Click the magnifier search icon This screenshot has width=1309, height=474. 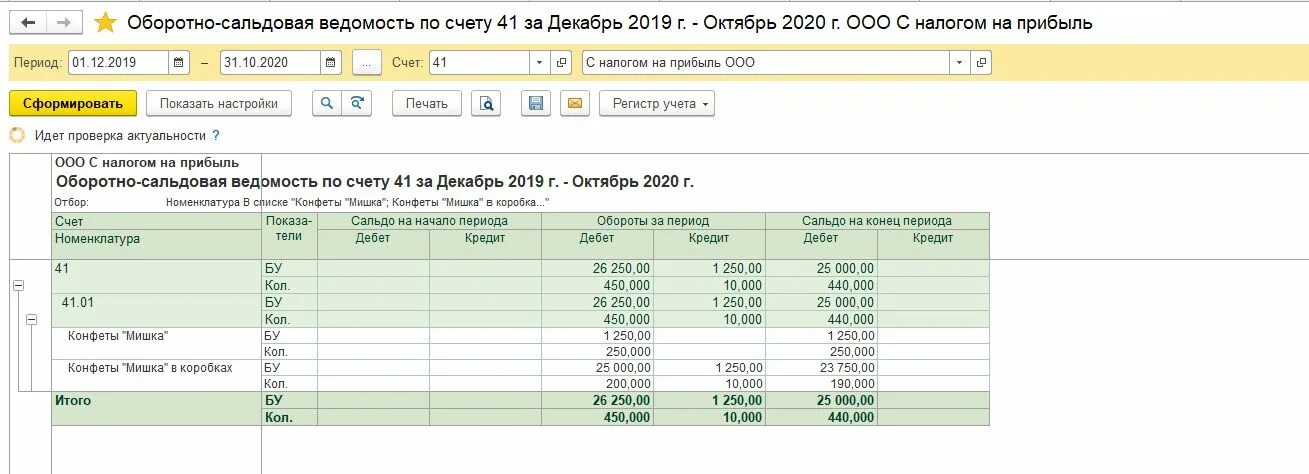coord(327,103)
